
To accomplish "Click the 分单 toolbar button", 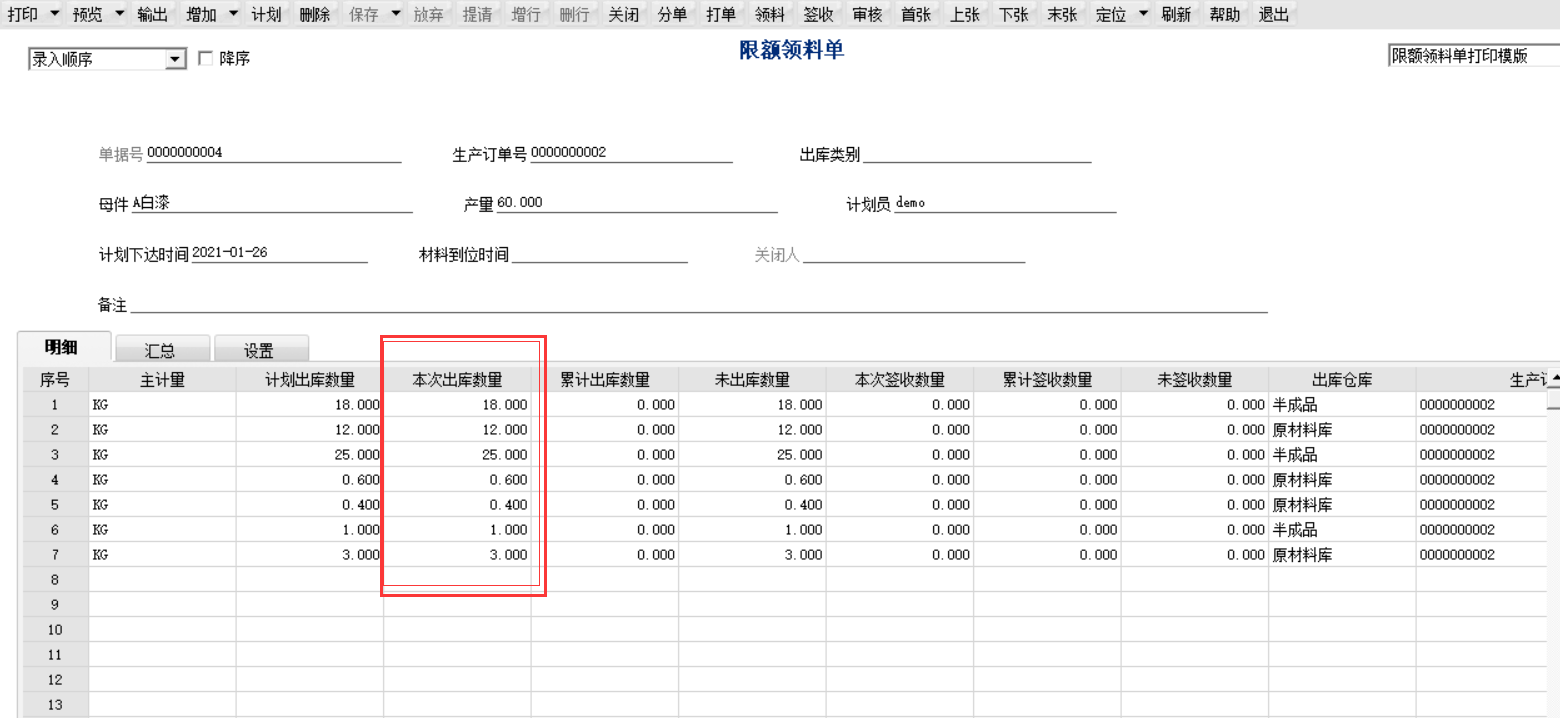I will click(673, 15).
